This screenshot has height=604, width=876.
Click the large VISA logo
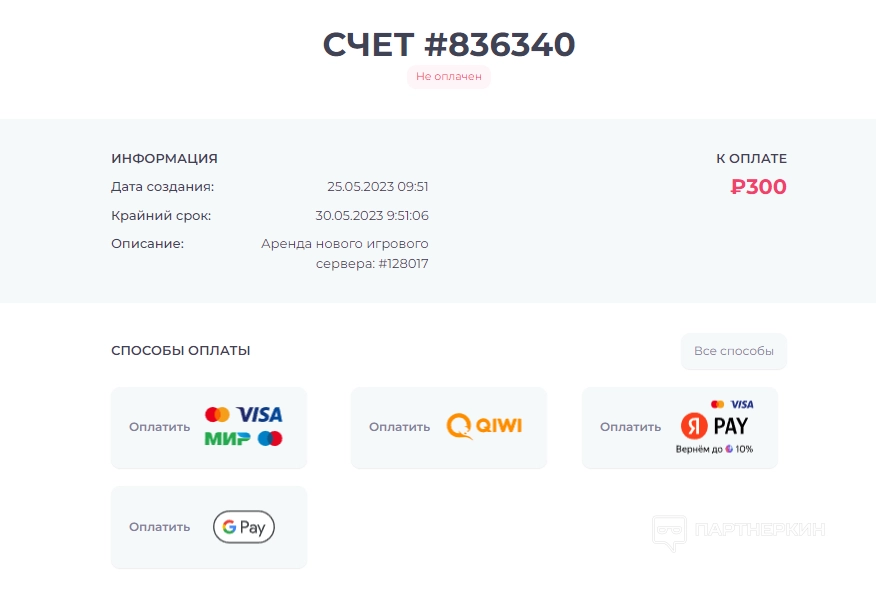260,414
